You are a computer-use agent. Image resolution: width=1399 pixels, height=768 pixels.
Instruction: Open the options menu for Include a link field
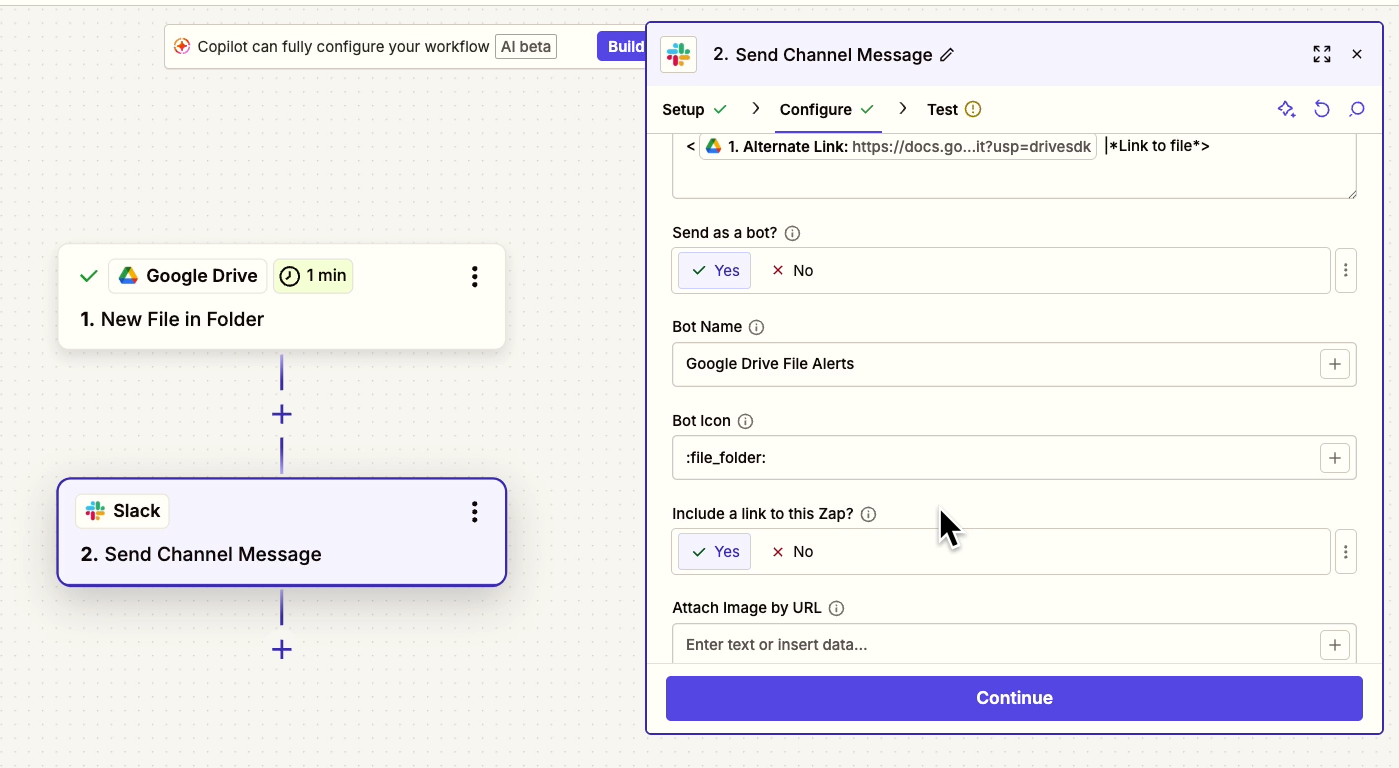(1346, 552)
